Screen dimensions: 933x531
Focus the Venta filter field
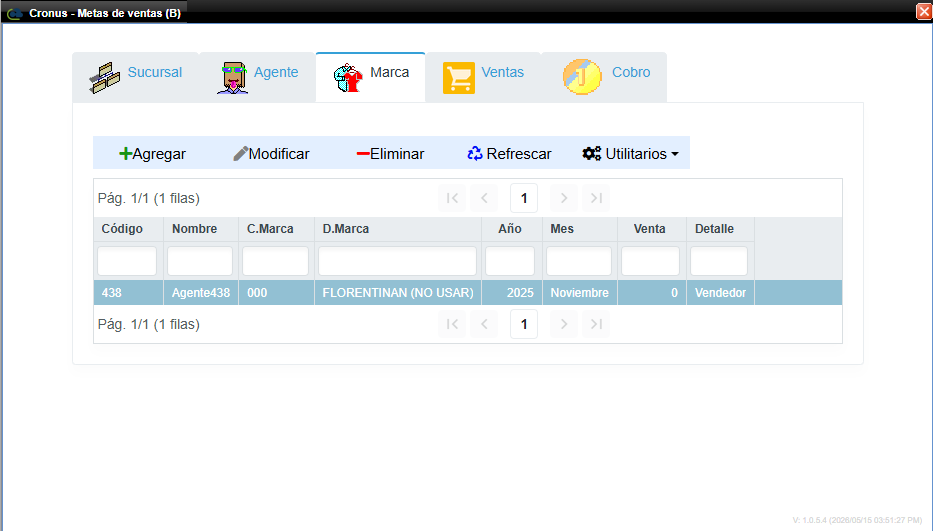pyautogui.click(x=650, y=261)
